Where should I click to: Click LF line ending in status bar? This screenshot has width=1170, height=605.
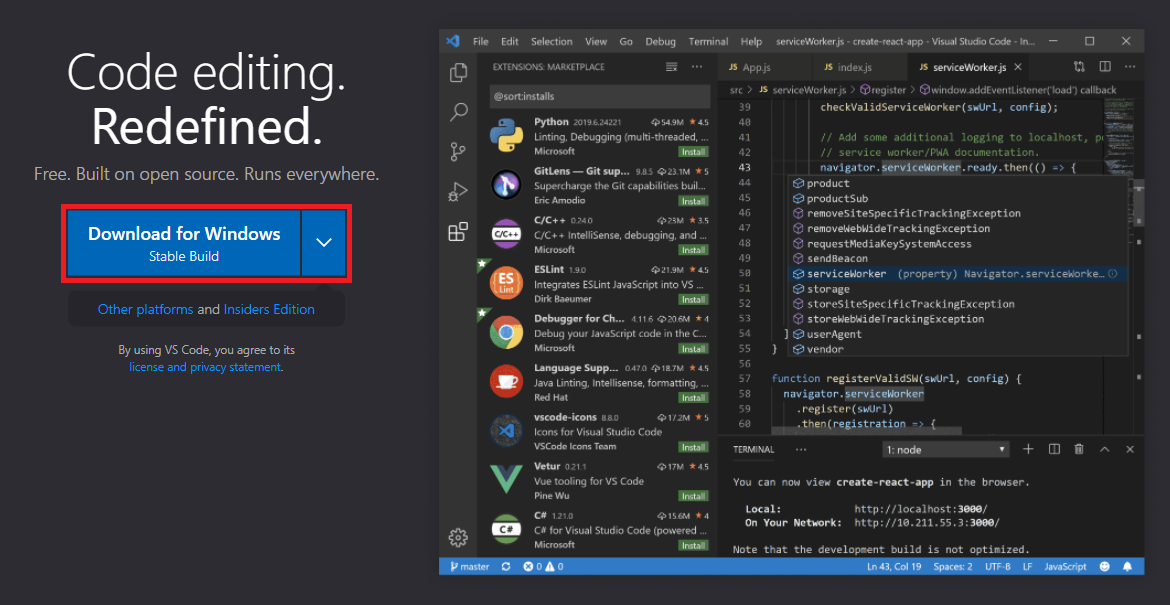coord(1027,567)
